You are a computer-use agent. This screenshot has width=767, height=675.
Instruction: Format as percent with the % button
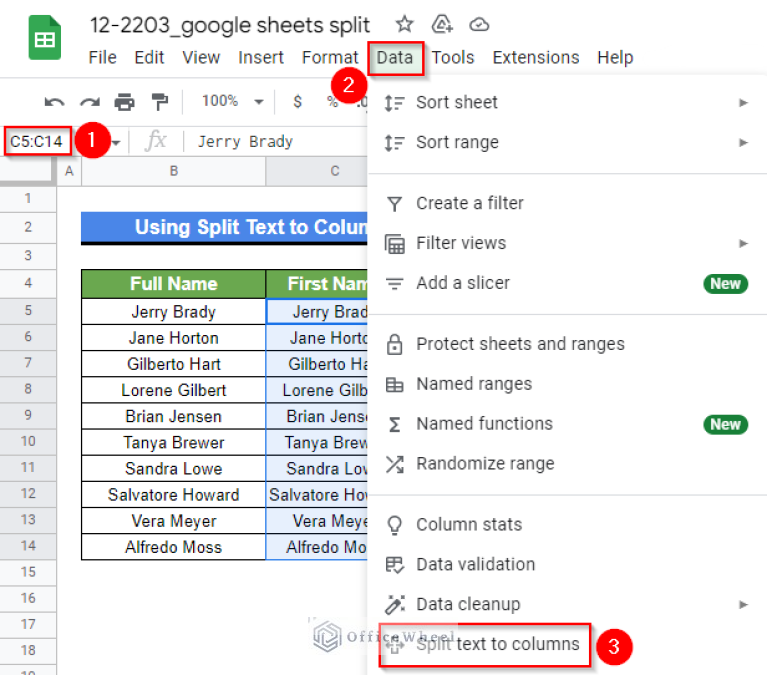coord(333,102)
